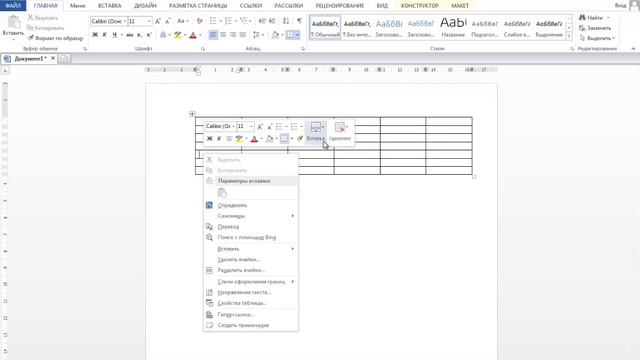Click Копировать (copy) in the clipboard group
Viewport: 640px width, 360px height.
click(x=45, y=28)
